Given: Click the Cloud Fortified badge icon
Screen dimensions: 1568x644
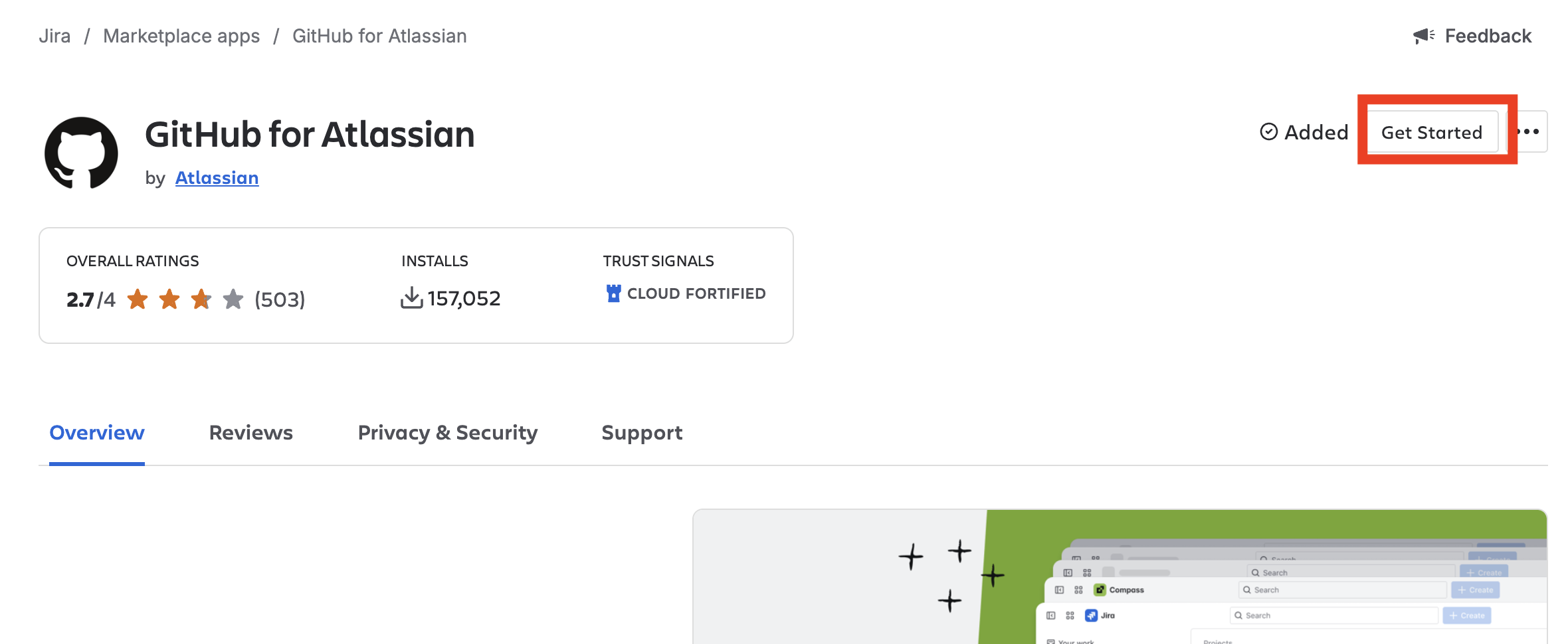Looking at the screenshot, I should [x=614, y=293].
